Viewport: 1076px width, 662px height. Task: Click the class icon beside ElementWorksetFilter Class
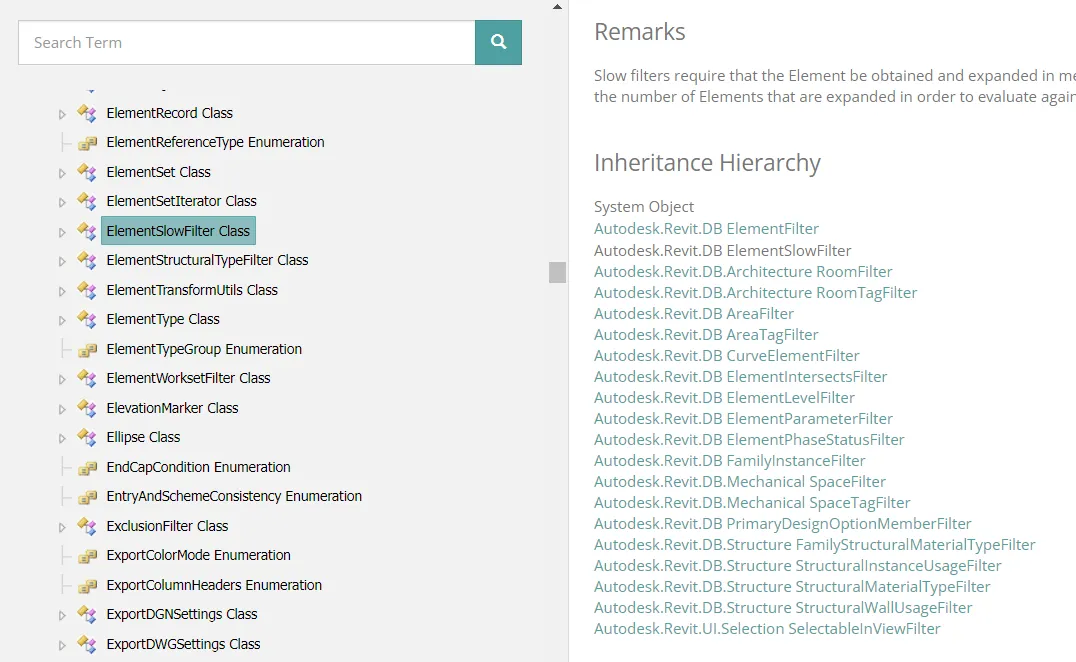click(86, 378)
